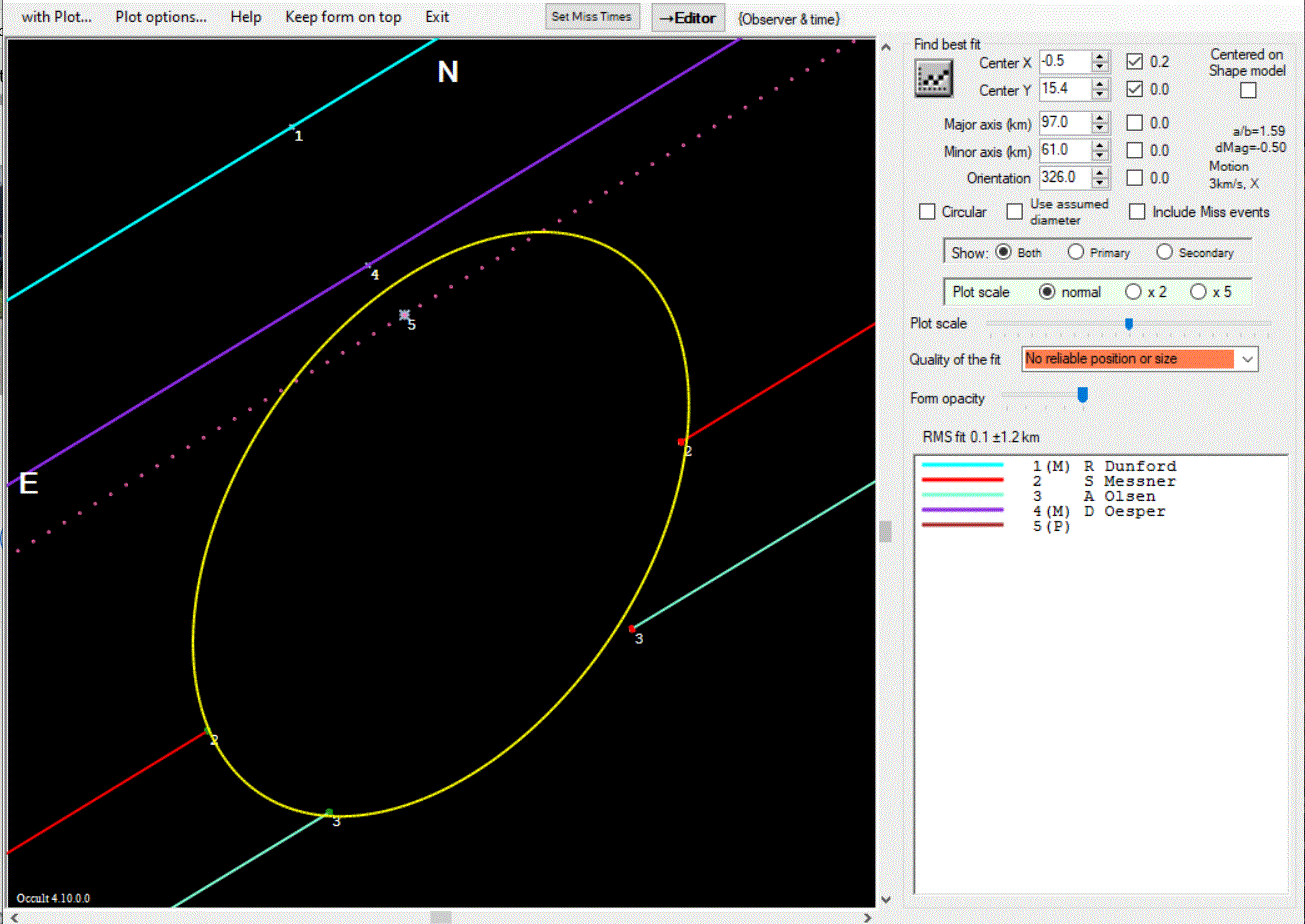Click the Exit menu item
Viewport: 1305px width, 924px height.
pyautogui.click(x=437, y=17)
